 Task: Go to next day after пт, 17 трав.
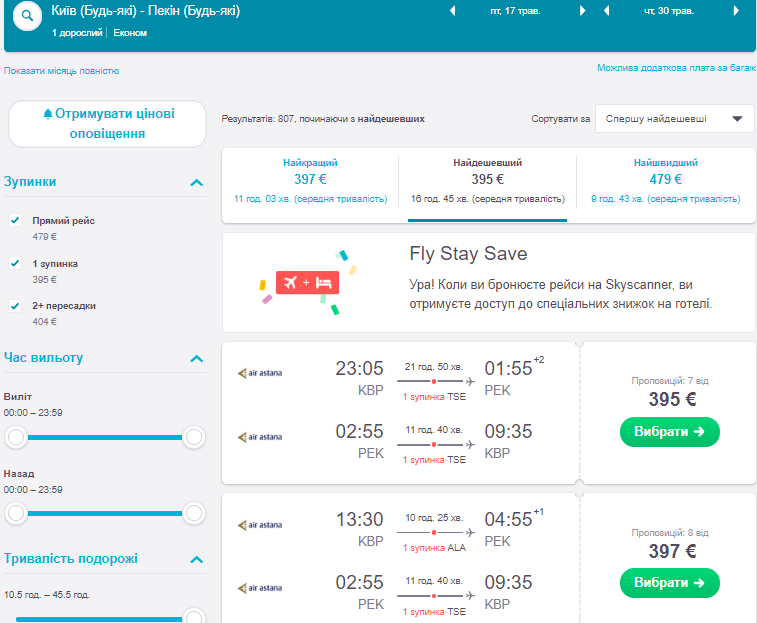[583, 12]
